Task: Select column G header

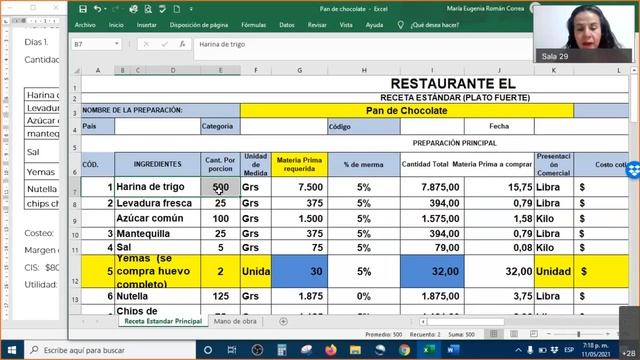Action: pos(300,70)
